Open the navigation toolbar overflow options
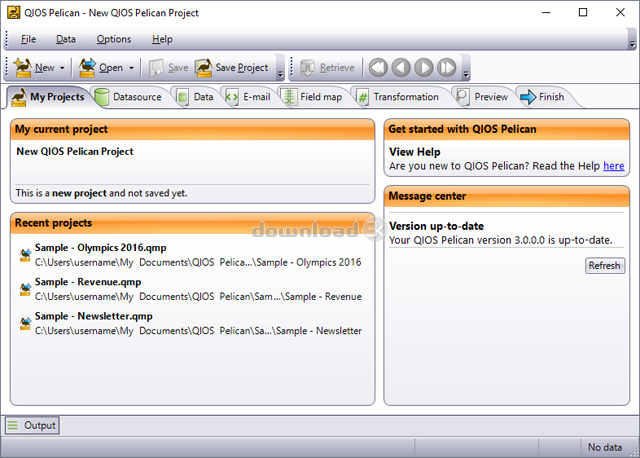This screenshot has height=458, width=640. point(466,74)
